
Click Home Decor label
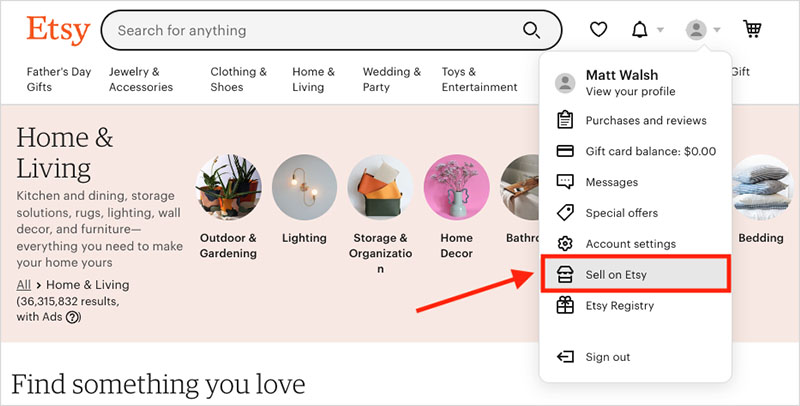[456, 245]
